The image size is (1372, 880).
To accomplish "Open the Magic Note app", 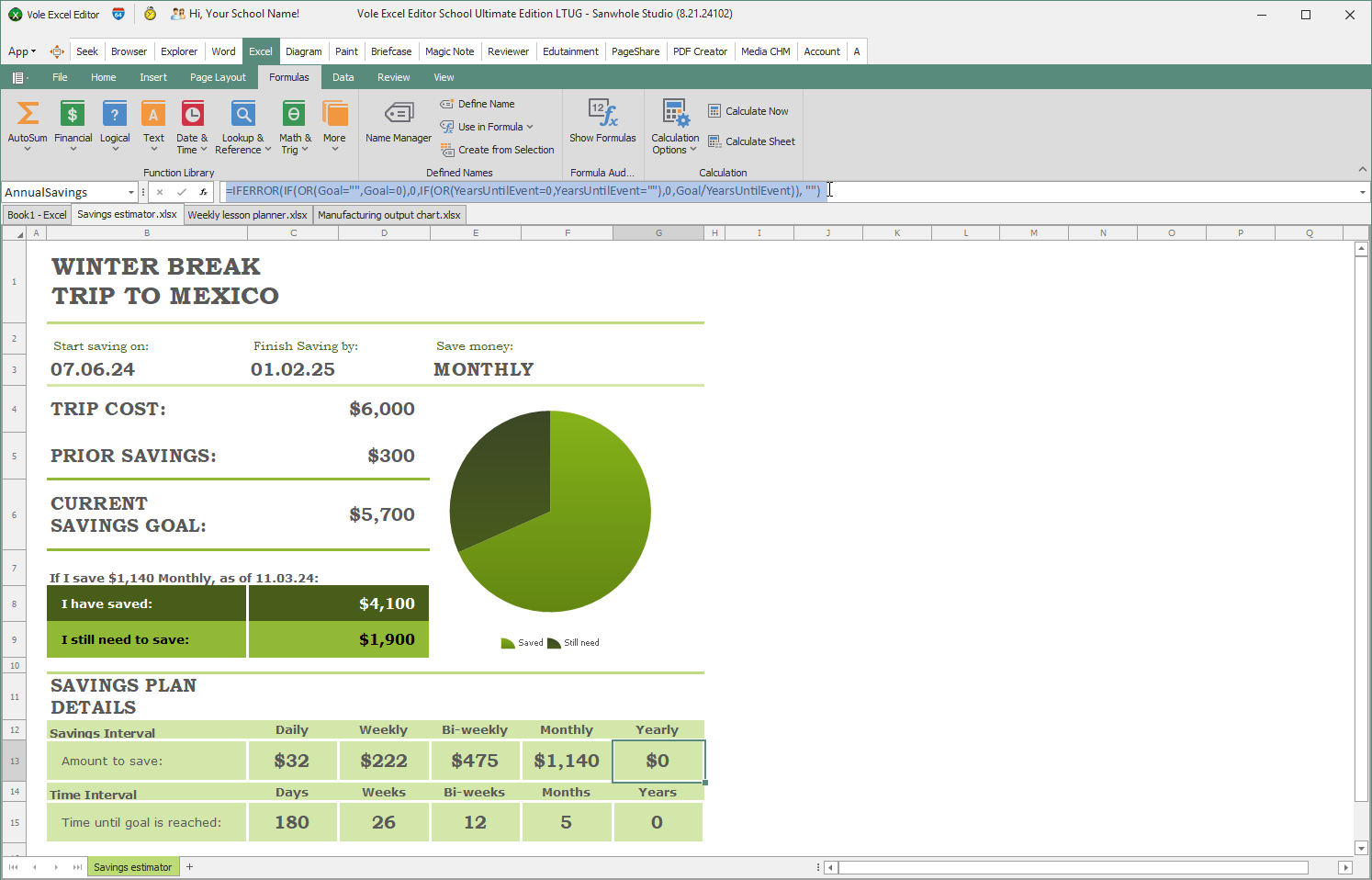I will click(x=450, y=51).
